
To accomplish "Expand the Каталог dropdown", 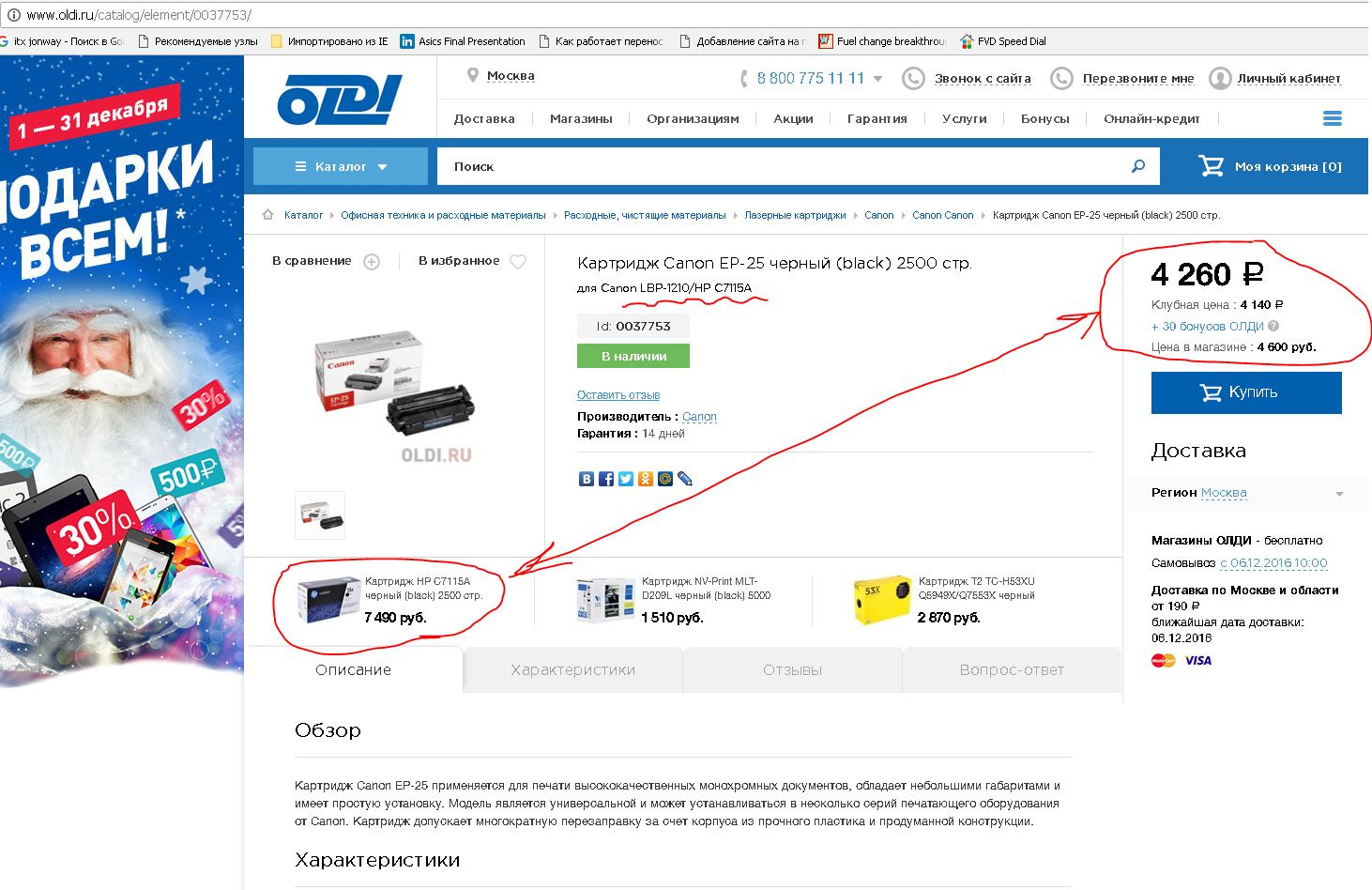I will (x=341, y=166).
